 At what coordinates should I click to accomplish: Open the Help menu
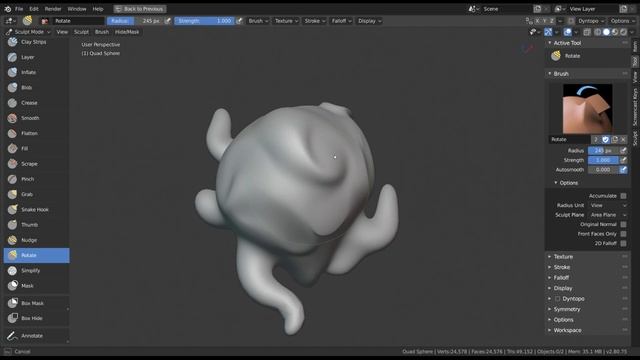tap(98, 9)
